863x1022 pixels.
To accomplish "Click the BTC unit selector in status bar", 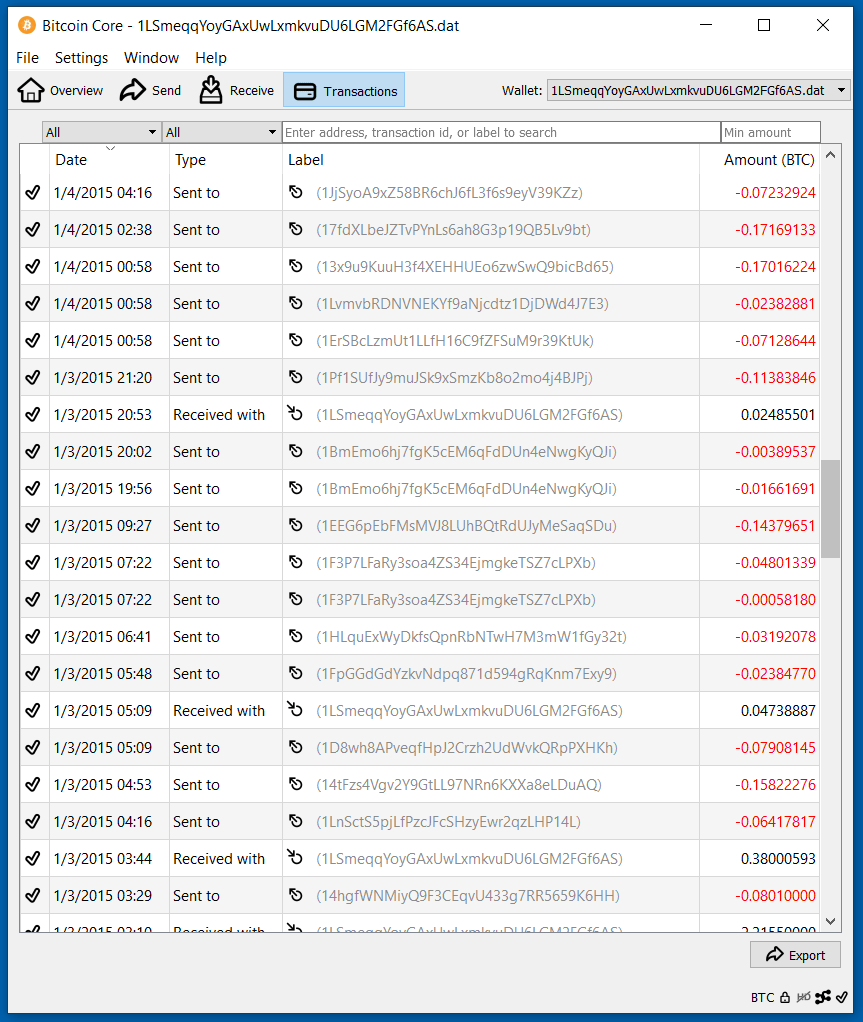I will point(762,997).
